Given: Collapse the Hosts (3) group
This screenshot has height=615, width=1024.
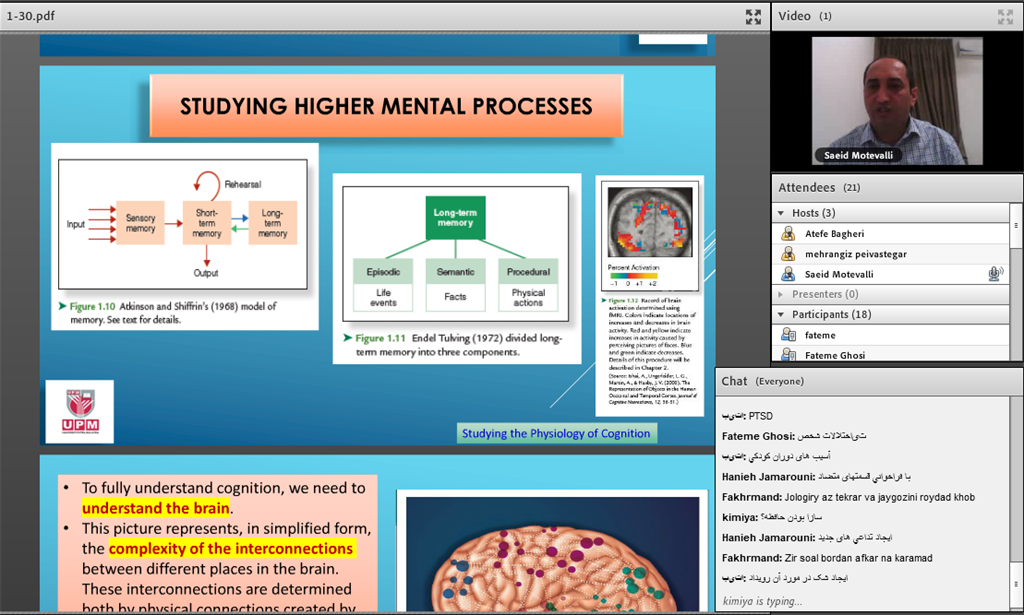Looking at the screenshot, I should point(781,213).
